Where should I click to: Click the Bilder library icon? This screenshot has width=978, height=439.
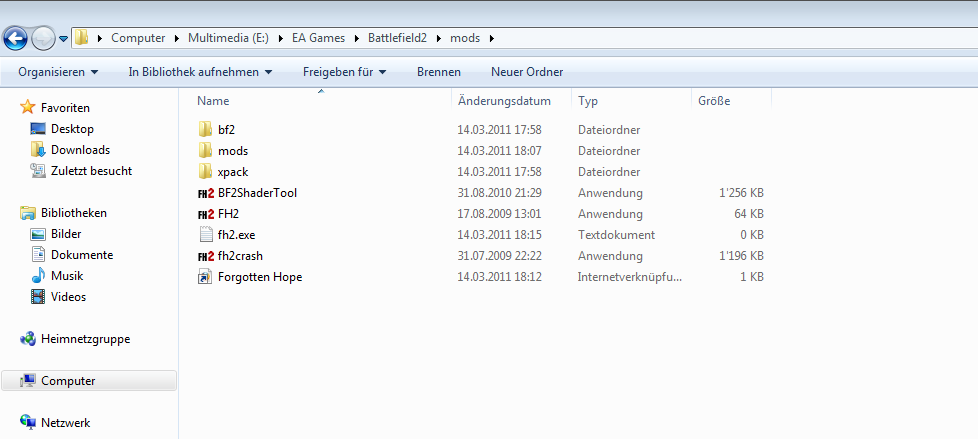click(38, 234)
